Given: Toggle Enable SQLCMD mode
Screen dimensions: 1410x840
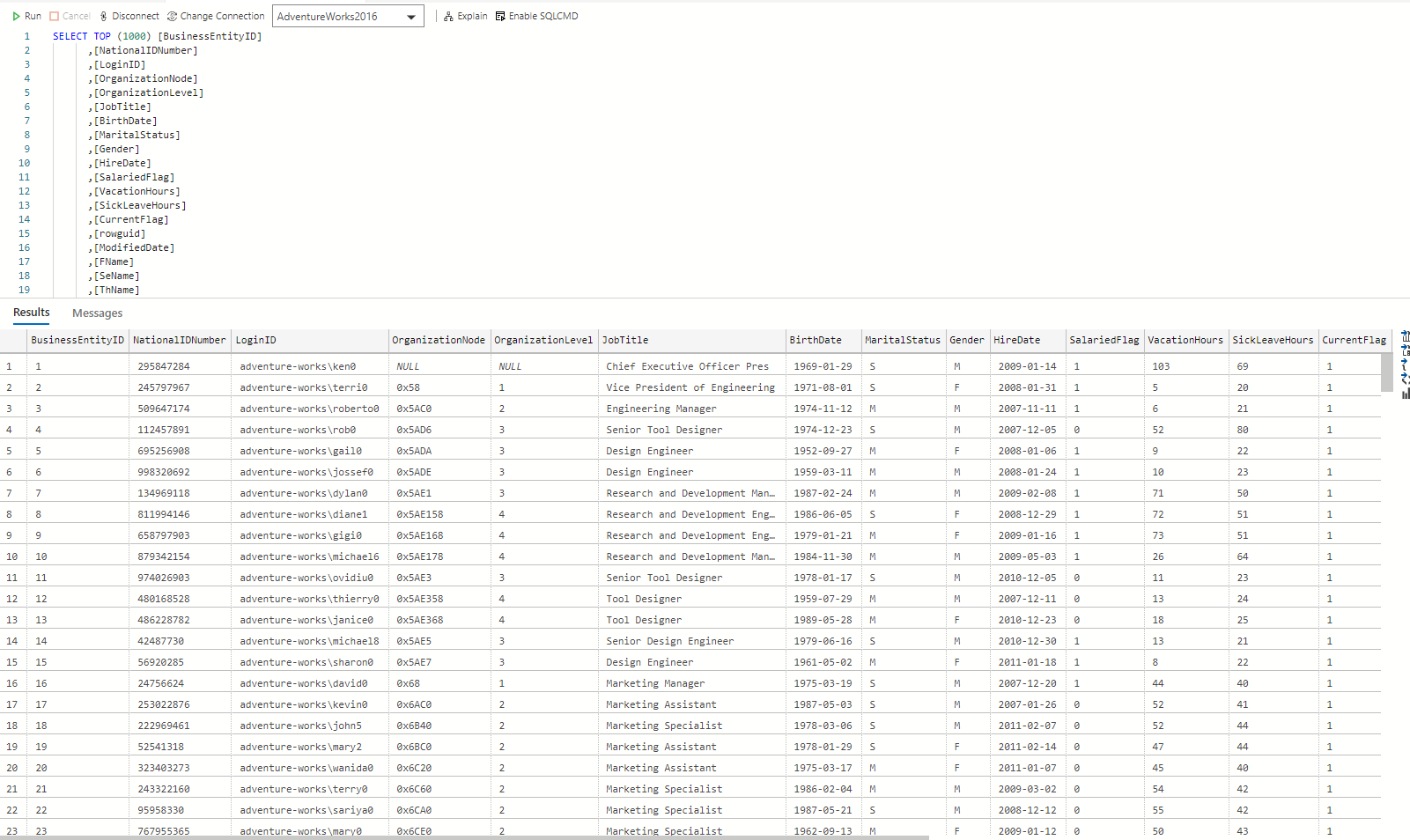Looking at the screenshot, I should [x=536, y=16].
